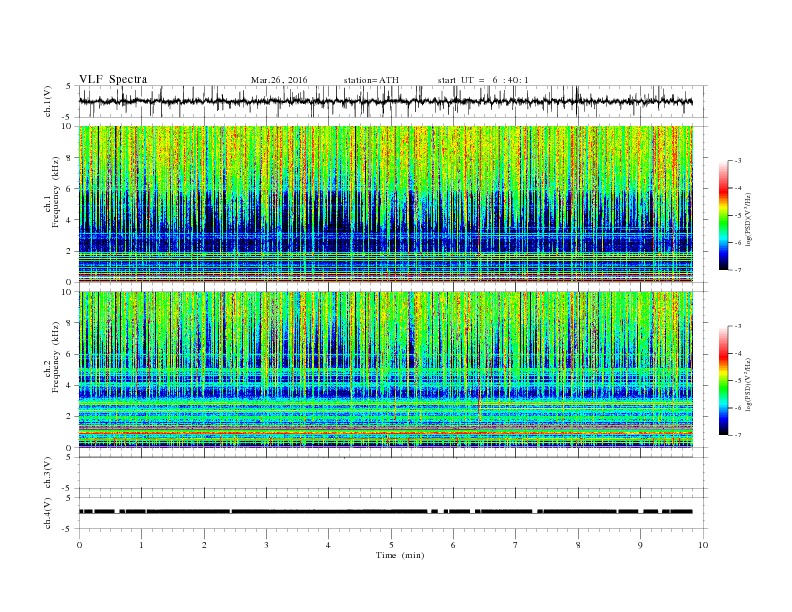Click the "-7" tick on ch.1 colorbar
Screen dimensions: 792x612
tap(738, 270)
